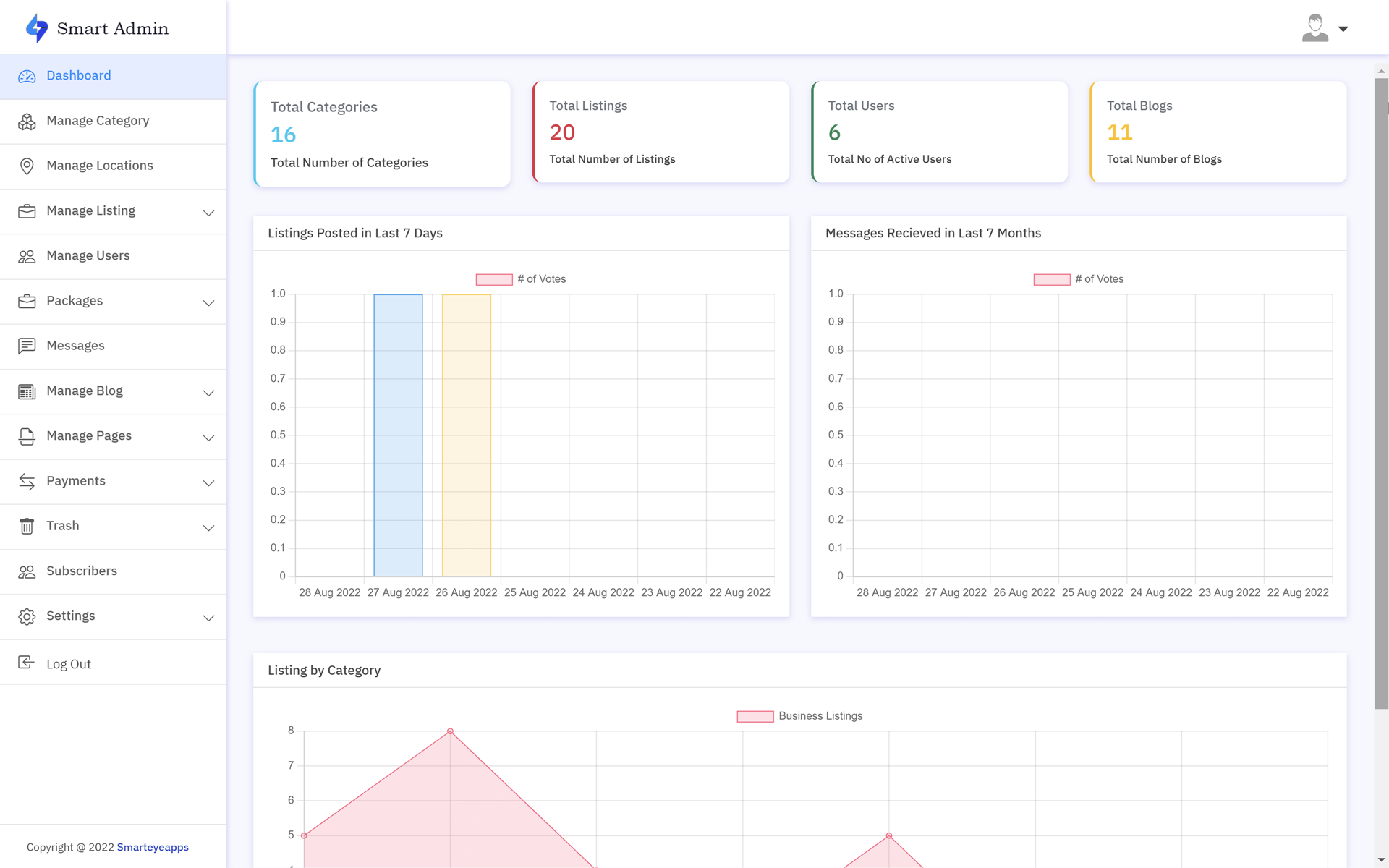Click the Settings gear icon
Screen dimensions: 1389x868
[x=27, y=616]
